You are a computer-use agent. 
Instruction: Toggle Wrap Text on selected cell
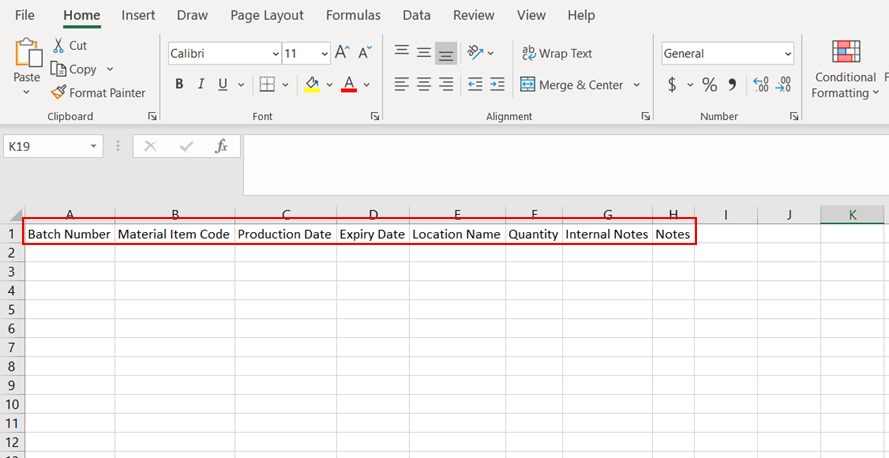(557, 54)
